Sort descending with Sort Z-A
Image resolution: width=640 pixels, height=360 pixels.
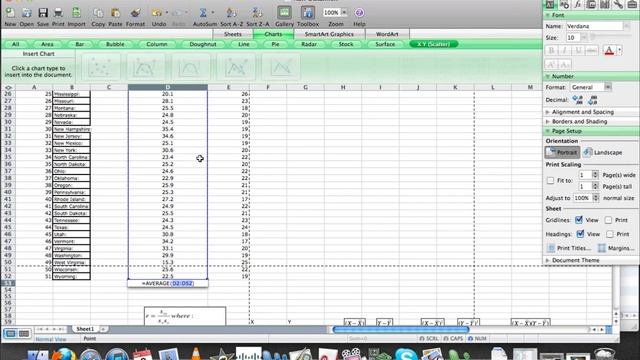tap(258, 13)
